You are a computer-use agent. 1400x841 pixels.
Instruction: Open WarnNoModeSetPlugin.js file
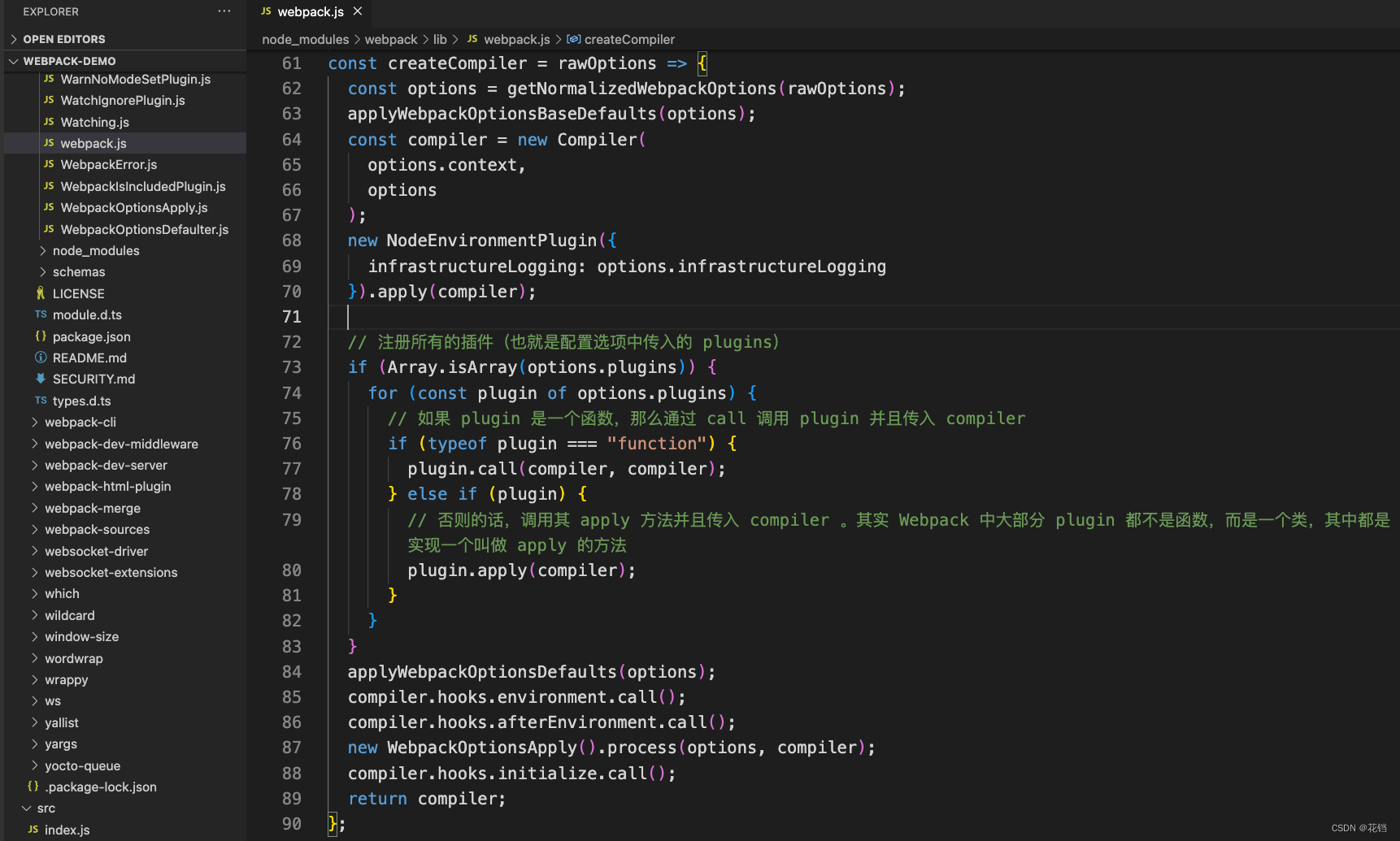click(x=135, y=79)
